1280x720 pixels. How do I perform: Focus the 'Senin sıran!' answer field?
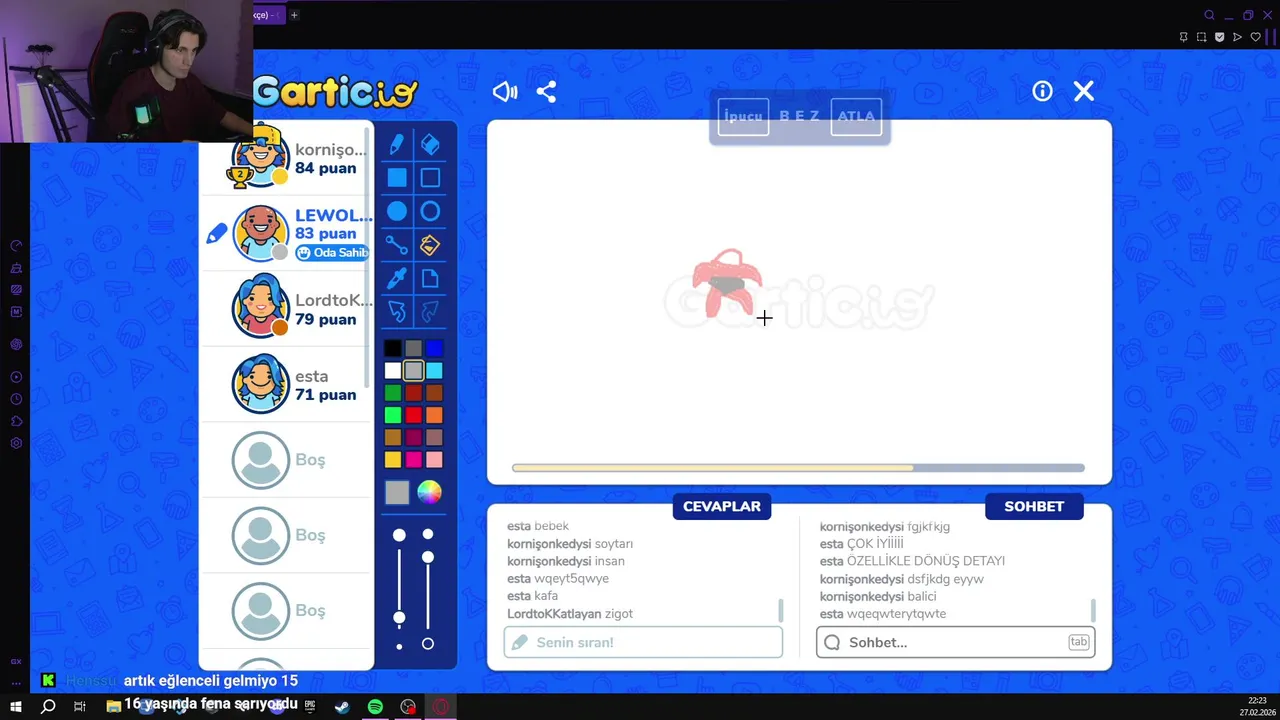(643, 642)
